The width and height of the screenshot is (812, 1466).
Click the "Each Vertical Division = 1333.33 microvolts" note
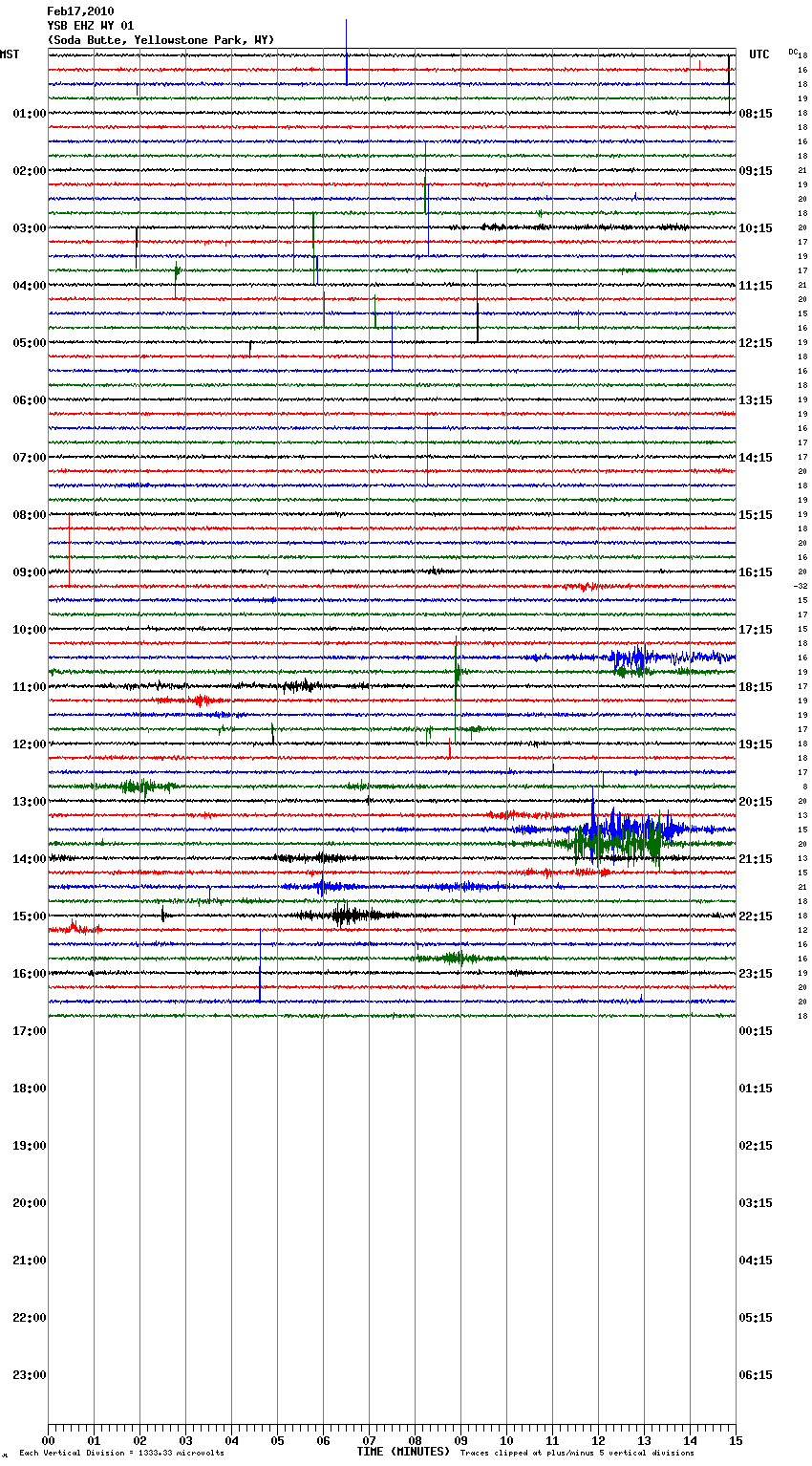[x=121, y=1454]
